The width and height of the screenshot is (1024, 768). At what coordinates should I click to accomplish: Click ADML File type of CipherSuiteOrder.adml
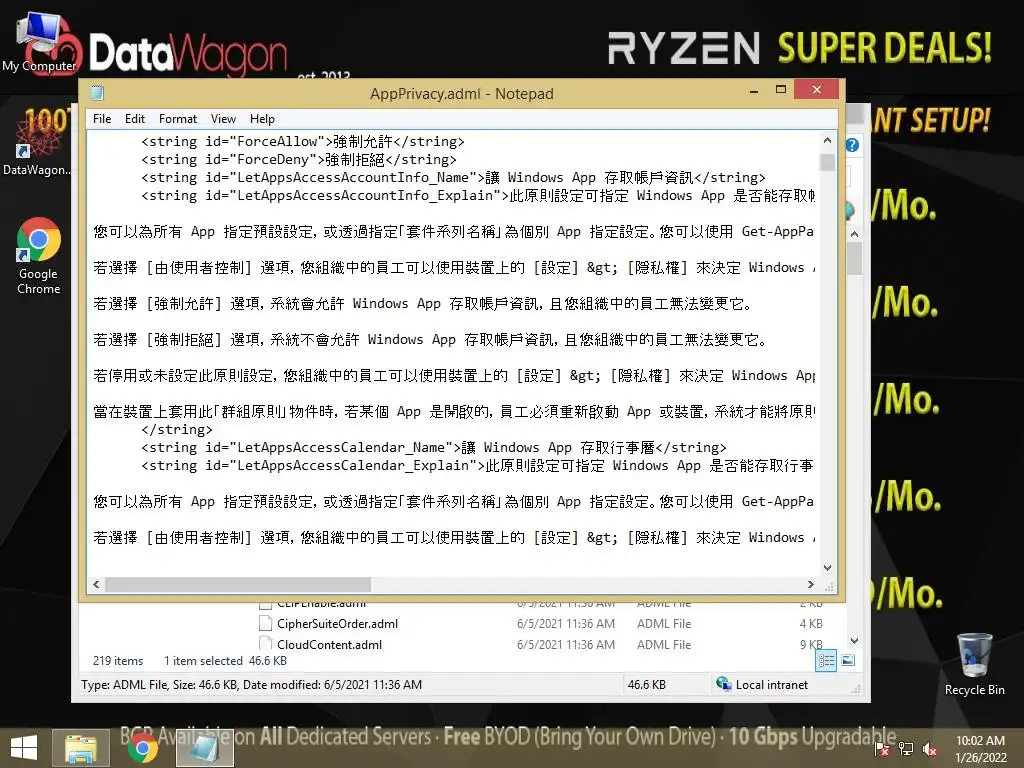point(664,624)
